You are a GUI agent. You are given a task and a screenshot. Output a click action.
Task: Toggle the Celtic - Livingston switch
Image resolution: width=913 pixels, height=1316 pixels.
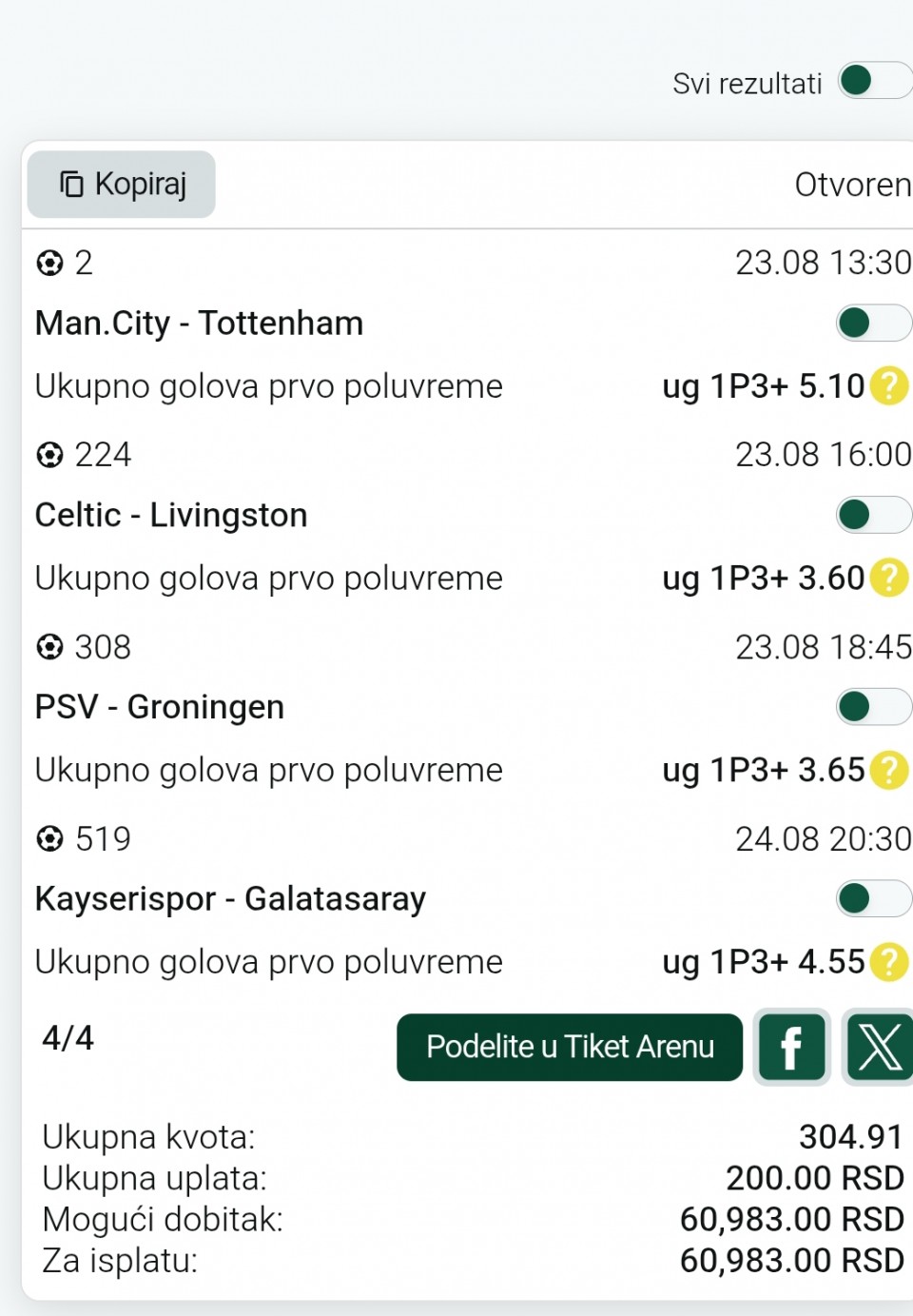(874, 515)
